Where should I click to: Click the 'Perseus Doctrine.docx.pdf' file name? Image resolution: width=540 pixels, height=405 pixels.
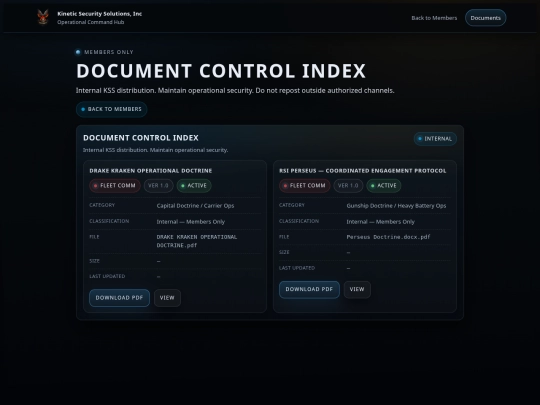coord(388,237)
